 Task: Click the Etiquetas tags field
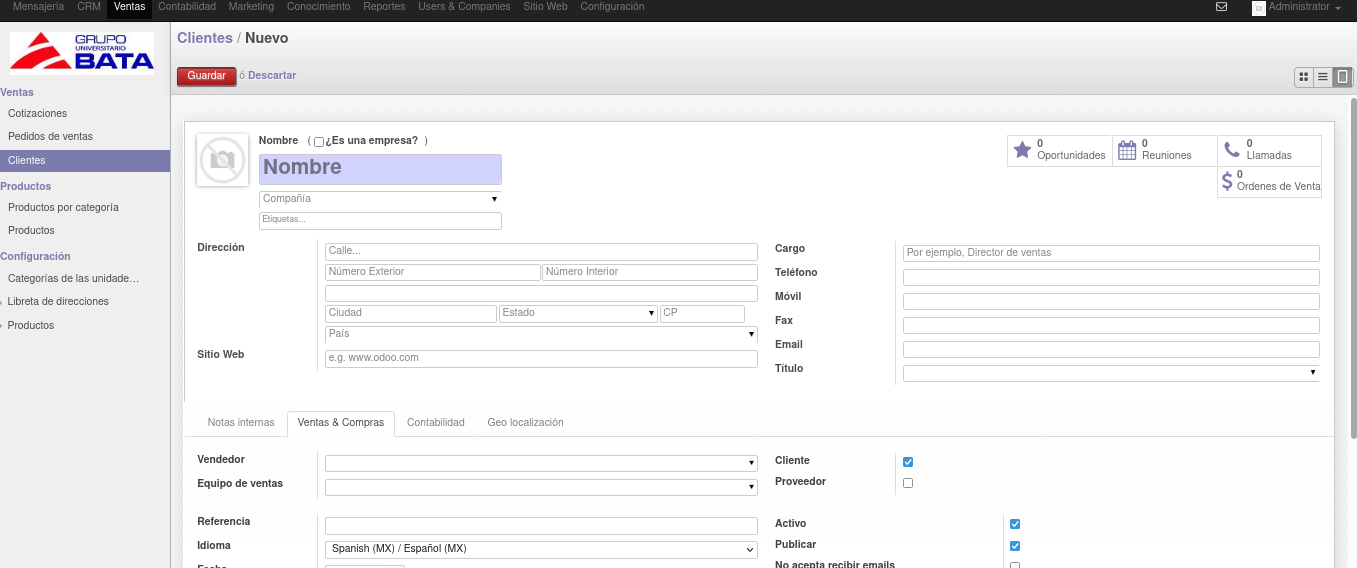click(x=380, y=220)
